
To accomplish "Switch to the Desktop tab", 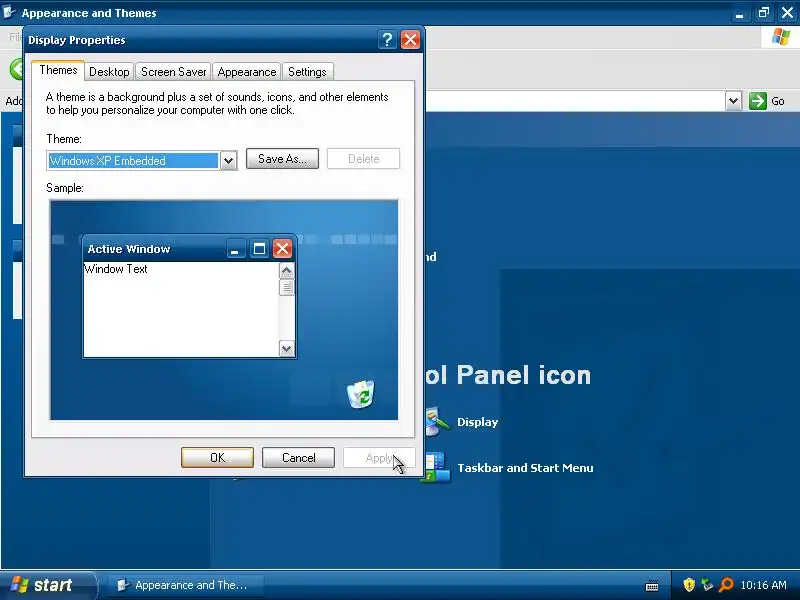I will tap(109, 72).
